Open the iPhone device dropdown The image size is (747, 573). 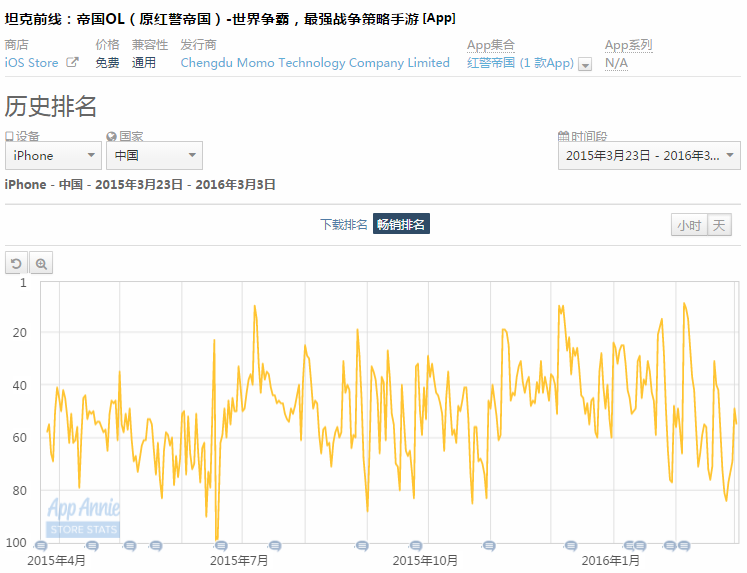pyautogui.click(x=53, y=155)
